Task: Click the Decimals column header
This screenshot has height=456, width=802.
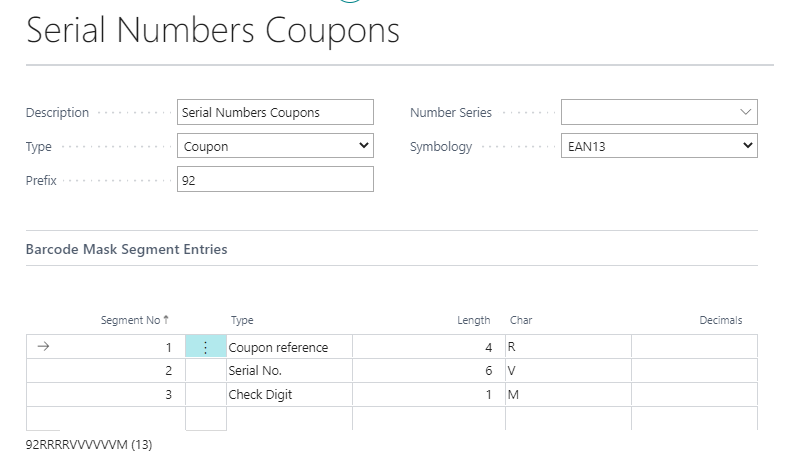Action: [x=720, y=320]
